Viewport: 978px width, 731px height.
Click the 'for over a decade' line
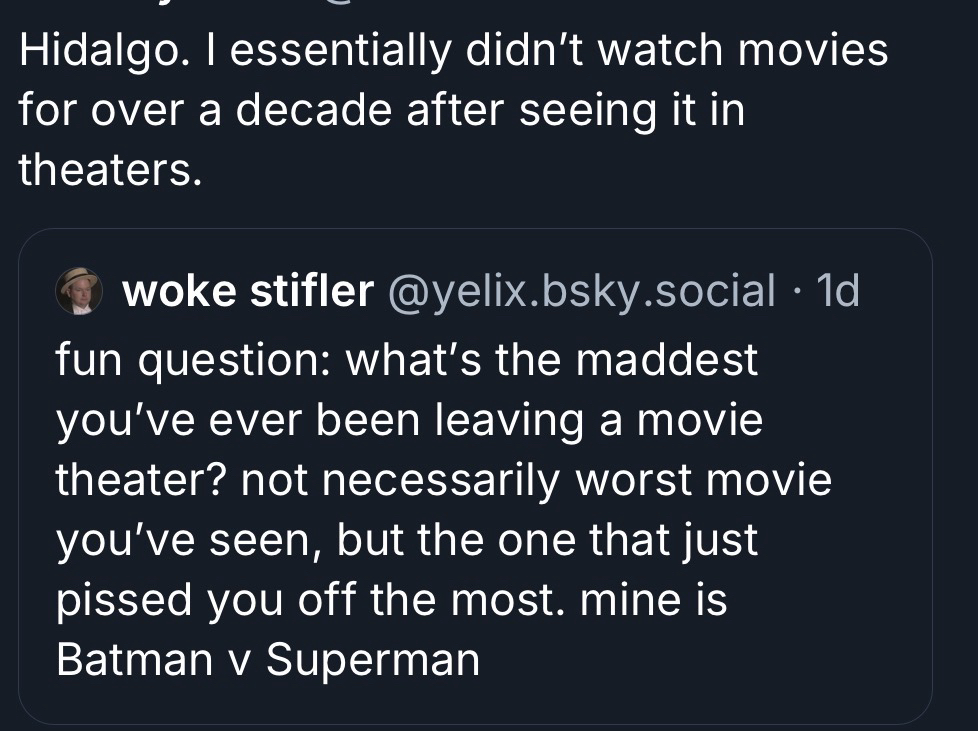pyautogui.click(x=380, y=111)
